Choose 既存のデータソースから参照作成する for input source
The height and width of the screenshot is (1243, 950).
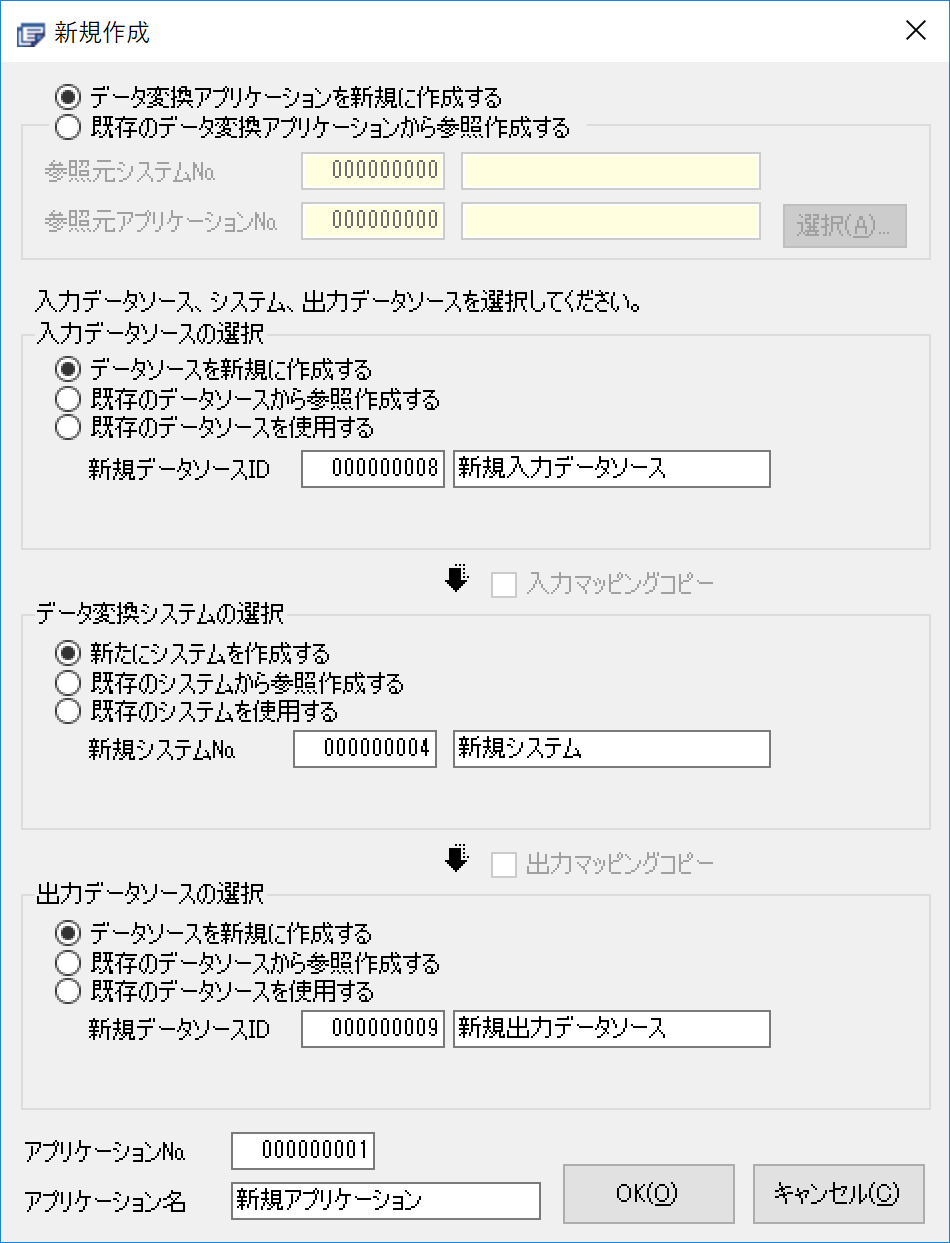pyautogui.click(x=68, y=400)
